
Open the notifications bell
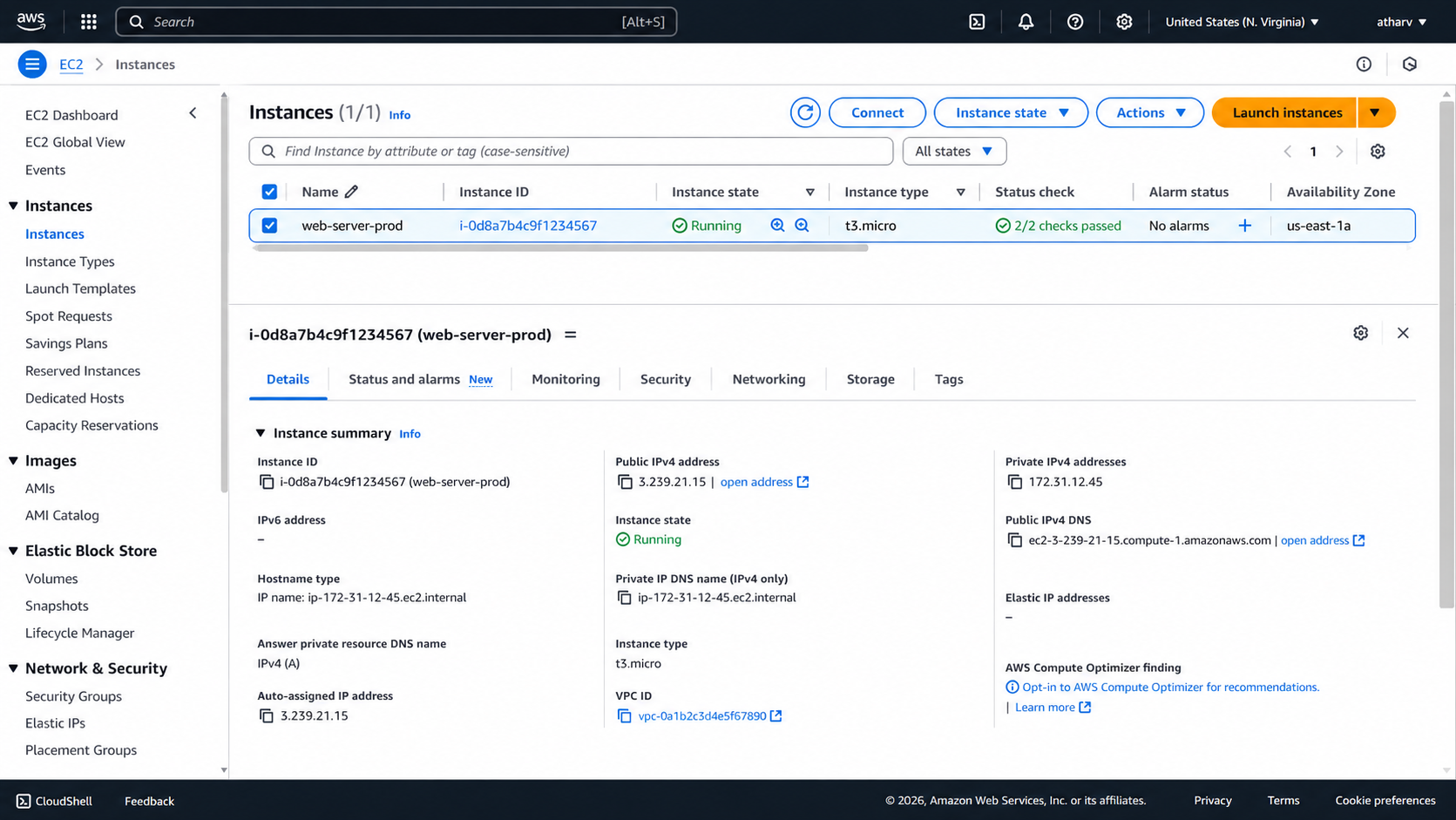pyautogui.click(x=1026, y=22)
